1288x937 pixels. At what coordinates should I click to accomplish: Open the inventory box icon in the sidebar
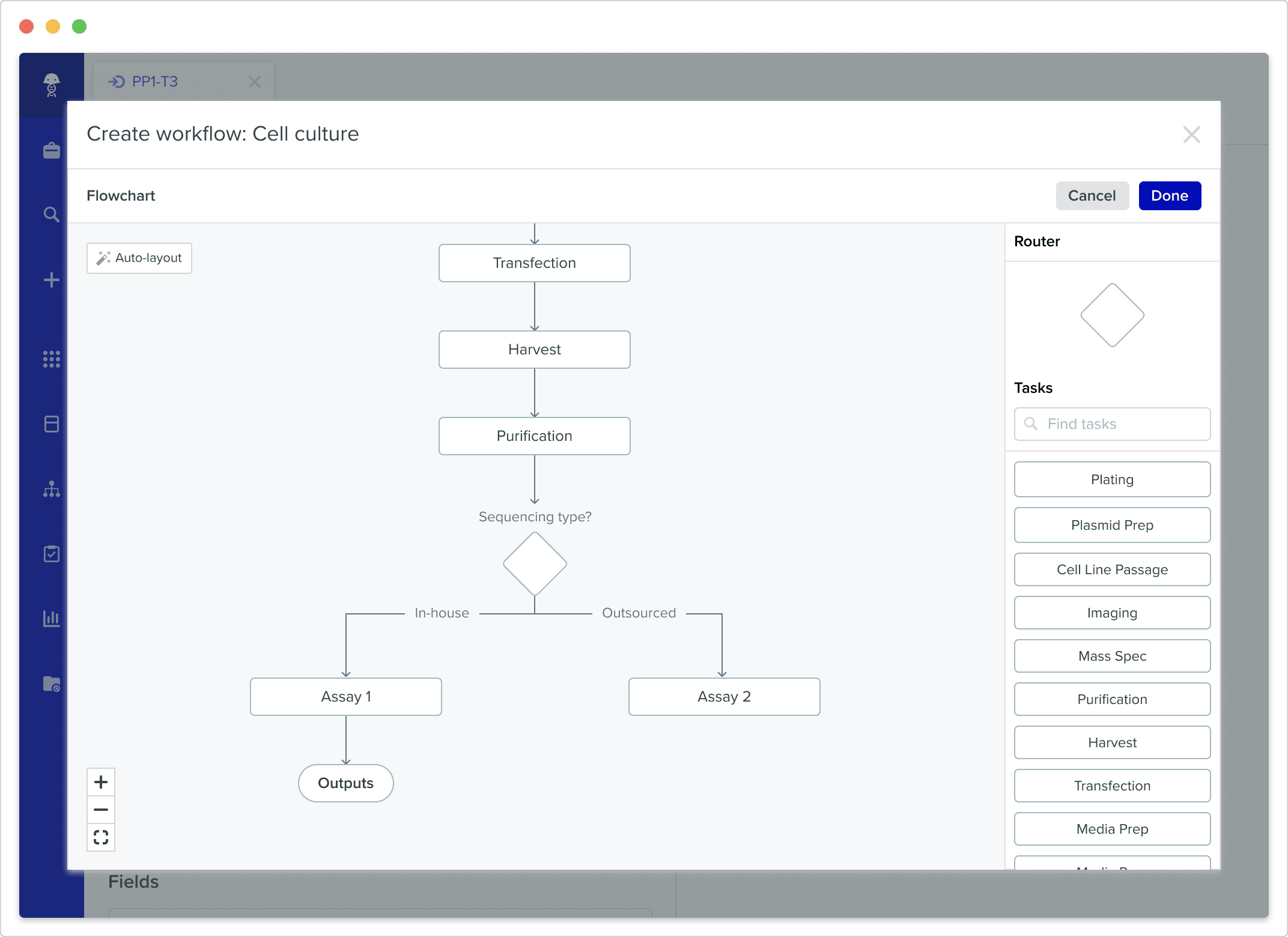coord(52,424)
